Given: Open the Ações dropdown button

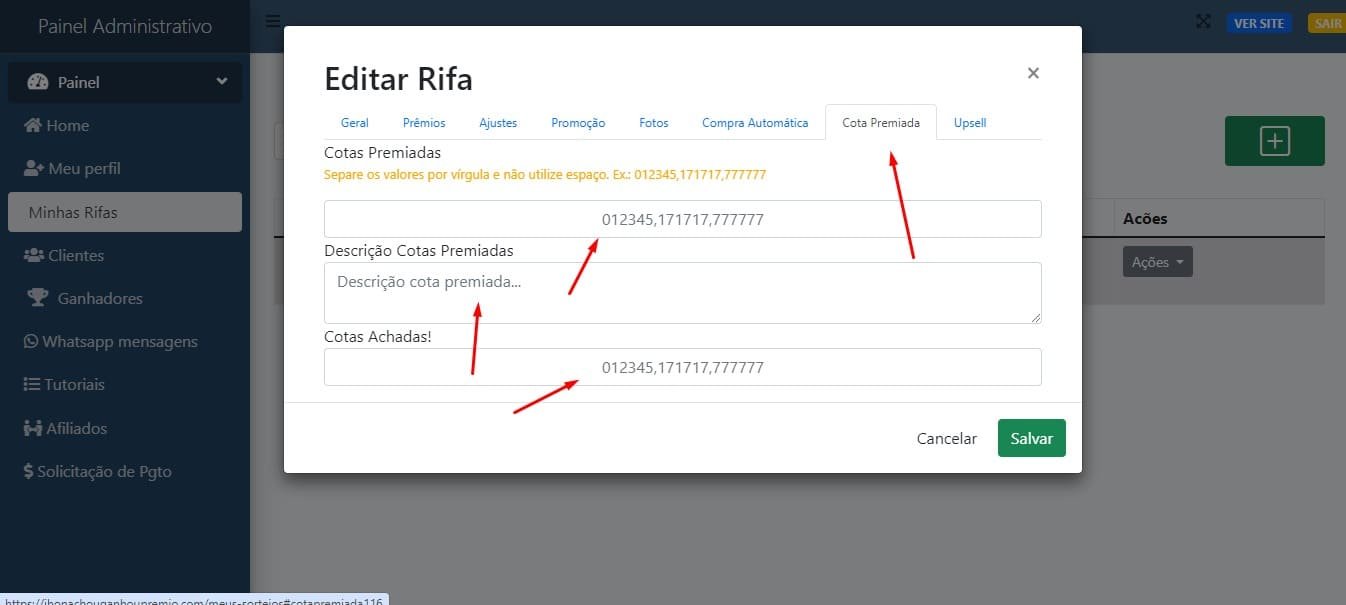Looking at the screenshot, I should (1157, 262).
